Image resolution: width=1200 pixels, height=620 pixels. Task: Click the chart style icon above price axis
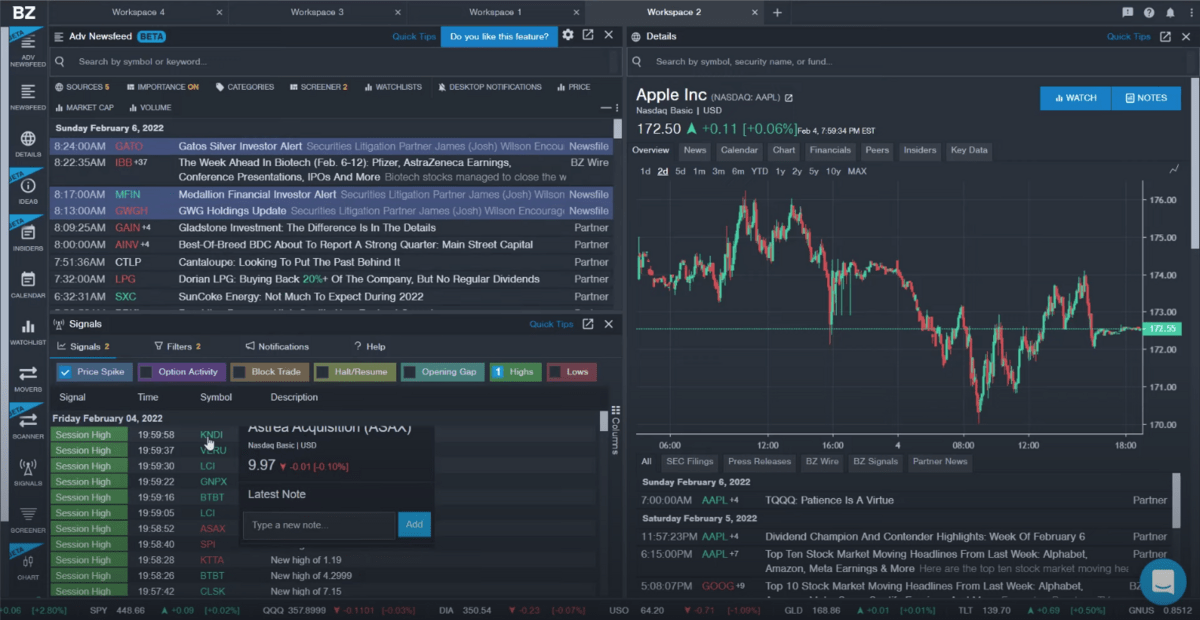[x=1173, y=170]
